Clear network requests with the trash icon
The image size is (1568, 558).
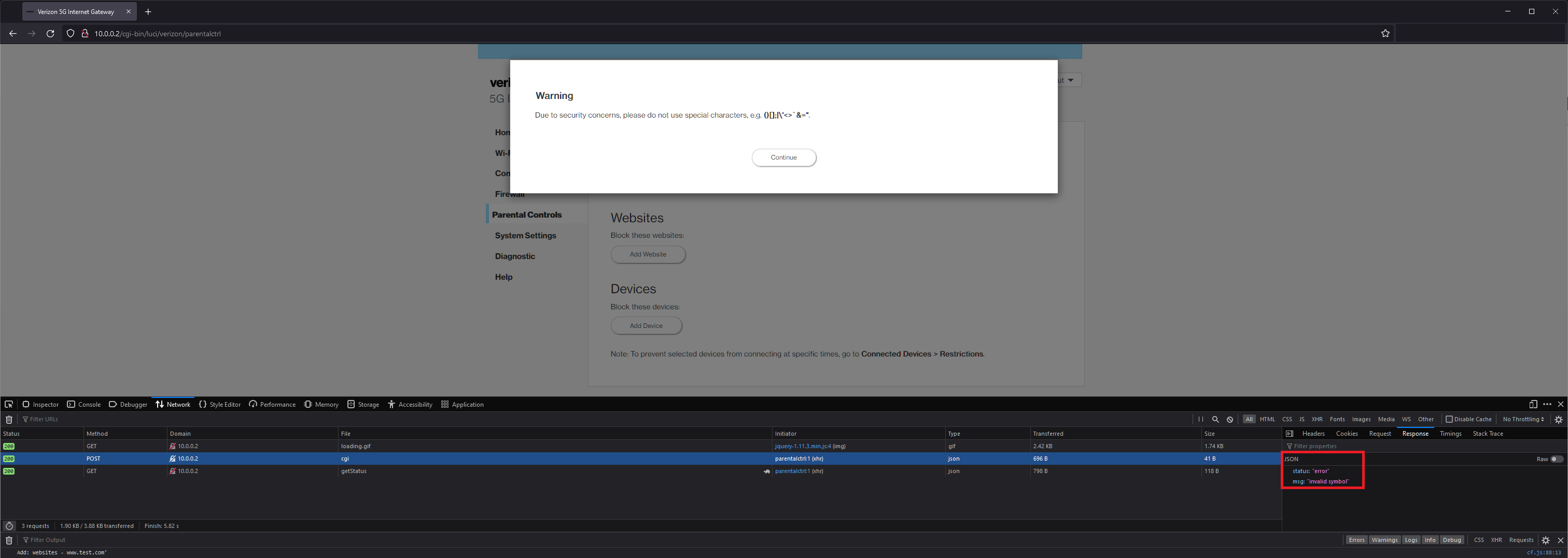point(8,419)
